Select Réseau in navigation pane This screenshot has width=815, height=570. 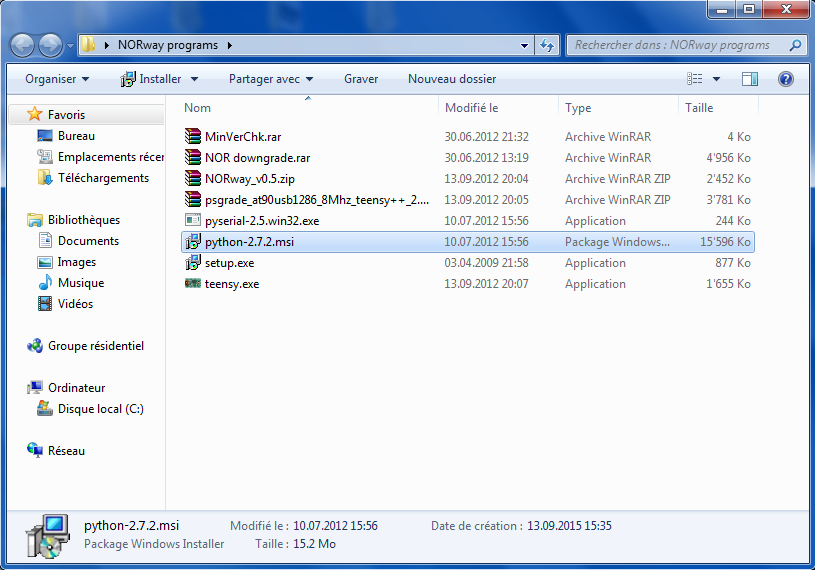[x=66, y=450]
